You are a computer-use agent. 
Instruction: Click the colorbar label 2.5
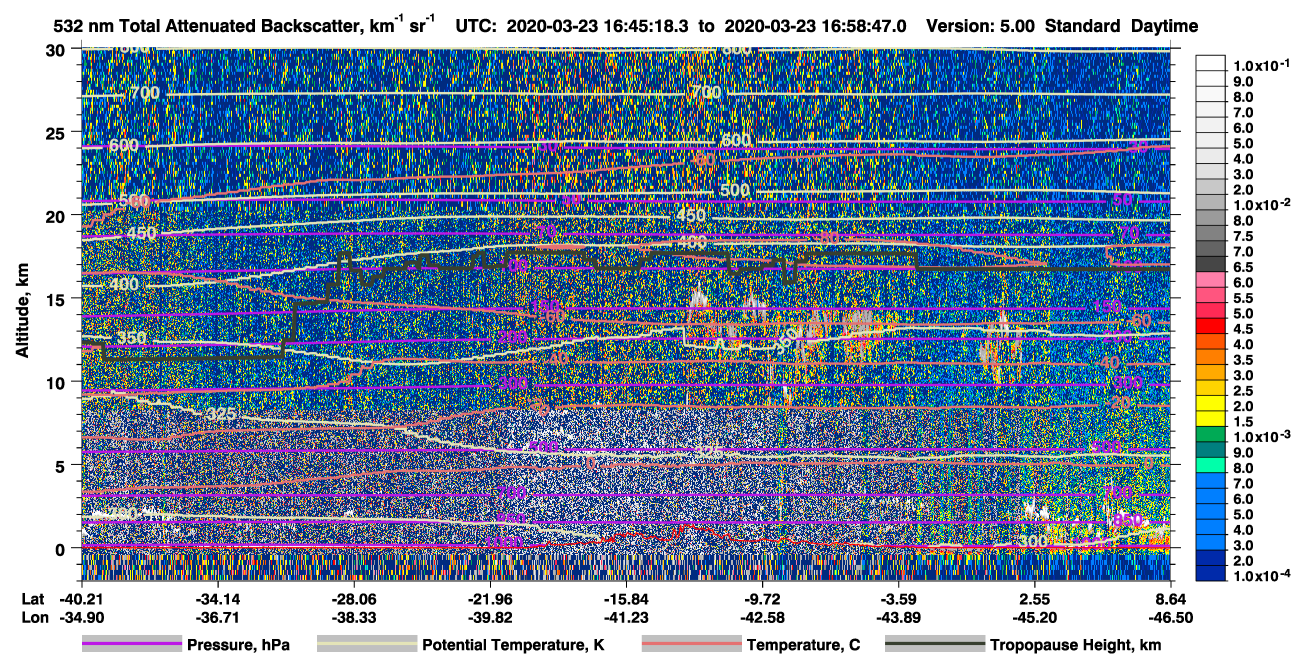(1241, 391)
